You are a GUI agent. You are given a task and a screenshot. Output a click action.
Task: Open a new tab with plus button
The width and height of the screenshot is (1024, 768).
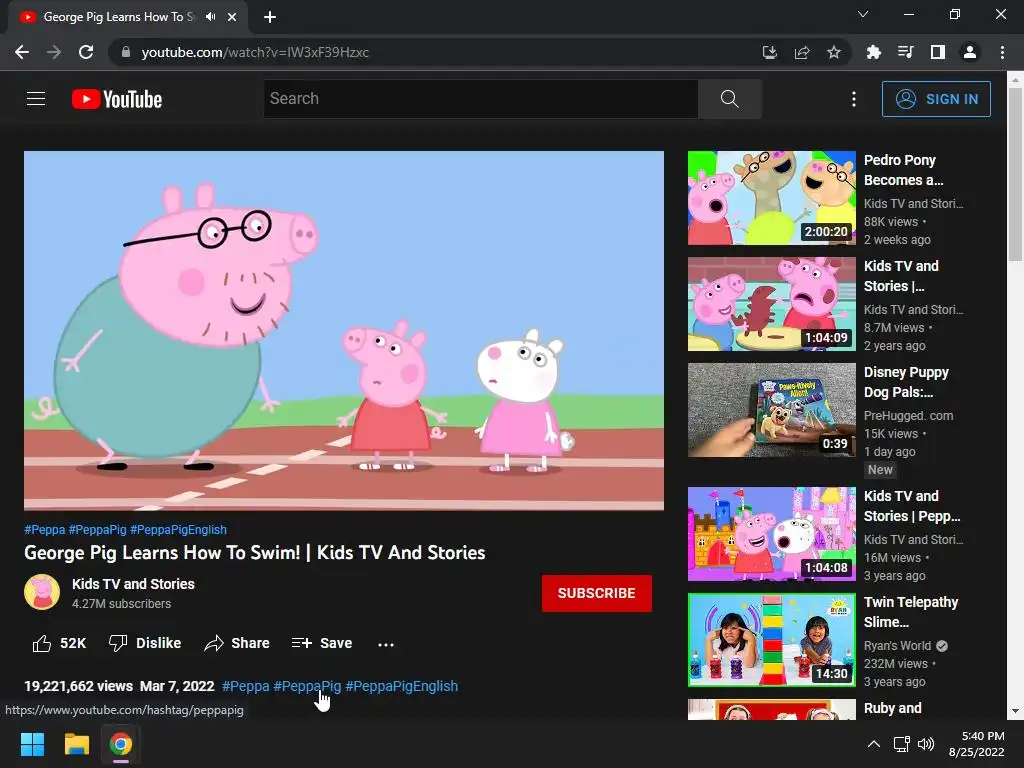[x=270, y=17]
